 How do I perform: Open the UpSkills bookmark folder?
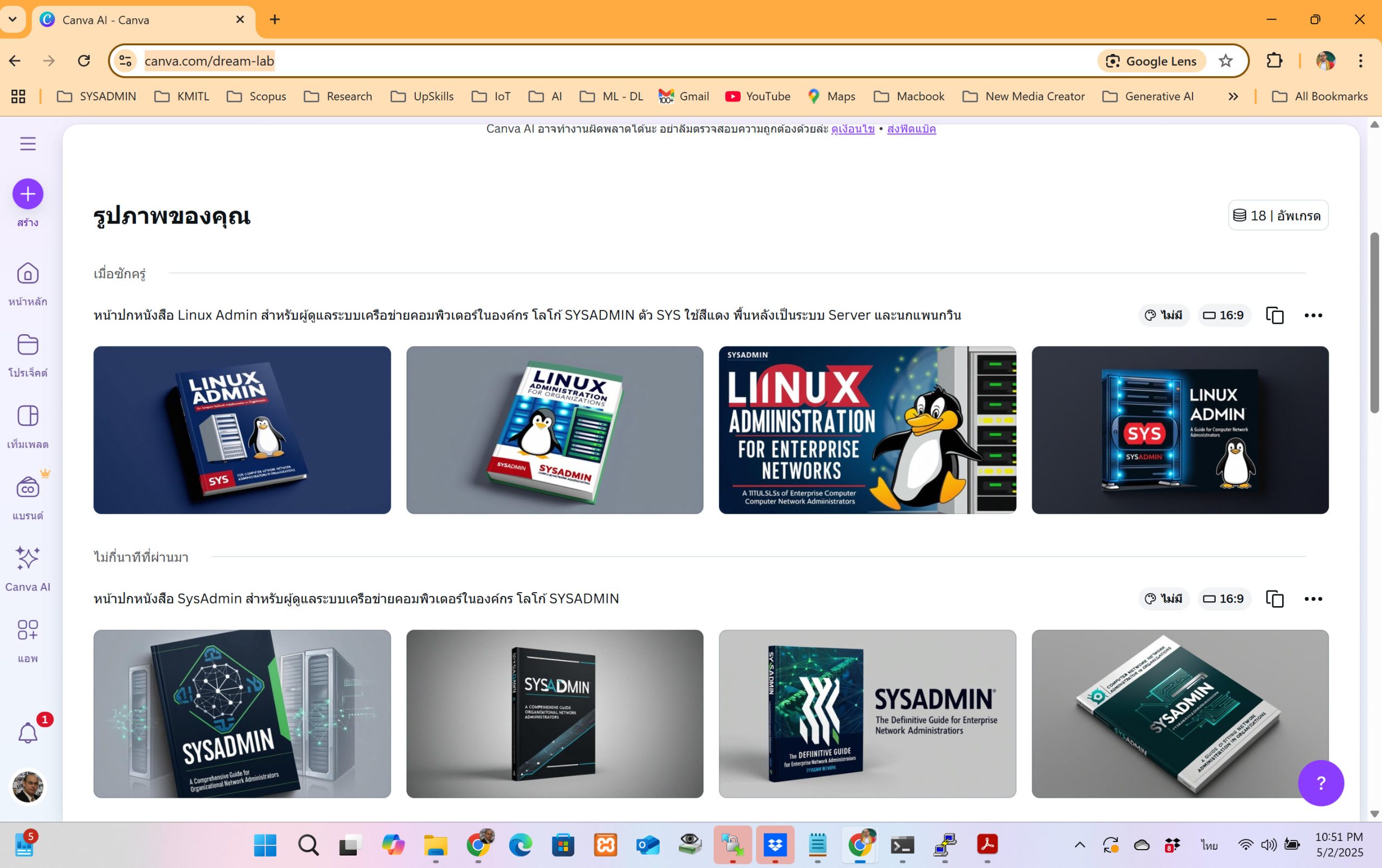point(422,97)
